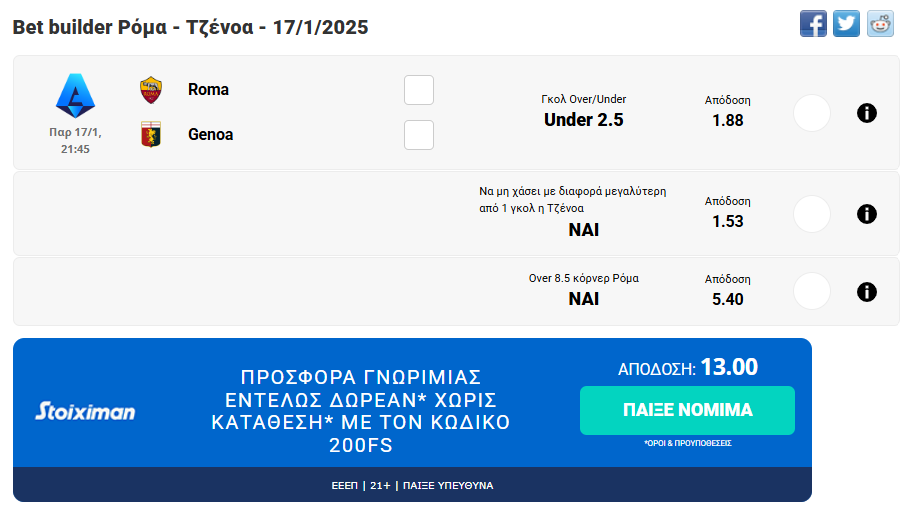Click the Serie A league logo
Screen dimensions: 901x511
click(x=75, y=97)
